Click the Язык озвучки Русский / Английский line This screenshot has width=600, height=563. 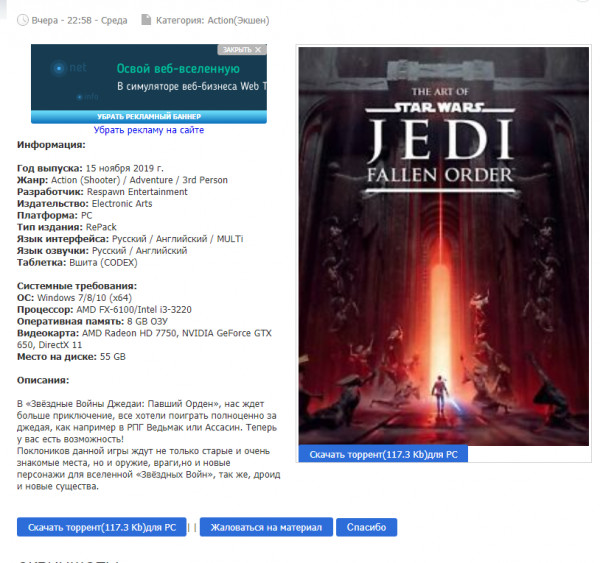pyautogui.click(x=102, y=251)
